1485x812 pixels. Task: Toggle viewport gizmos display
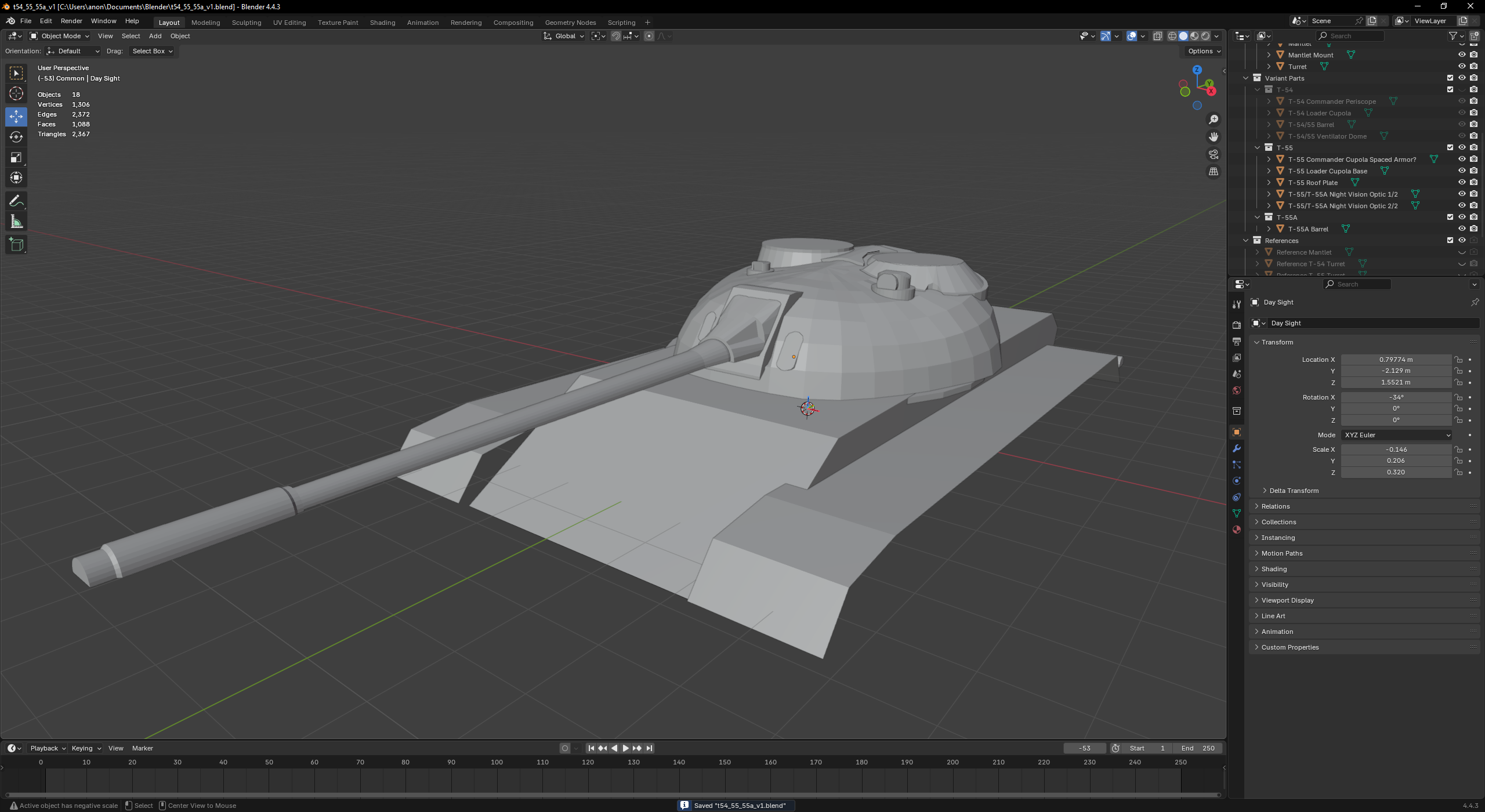click(1106, 36)
